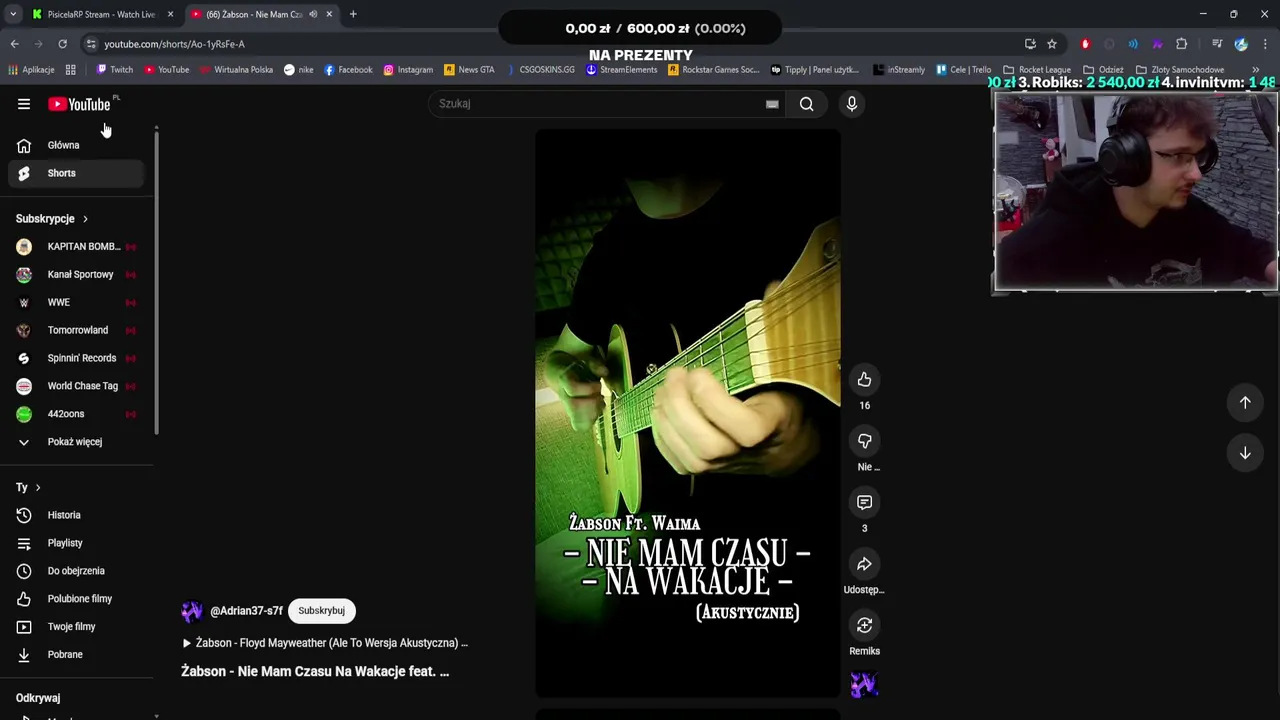This screenshot has height=720, width=1280.
Task: Start voice search with microphone icon
Action: 852,104
